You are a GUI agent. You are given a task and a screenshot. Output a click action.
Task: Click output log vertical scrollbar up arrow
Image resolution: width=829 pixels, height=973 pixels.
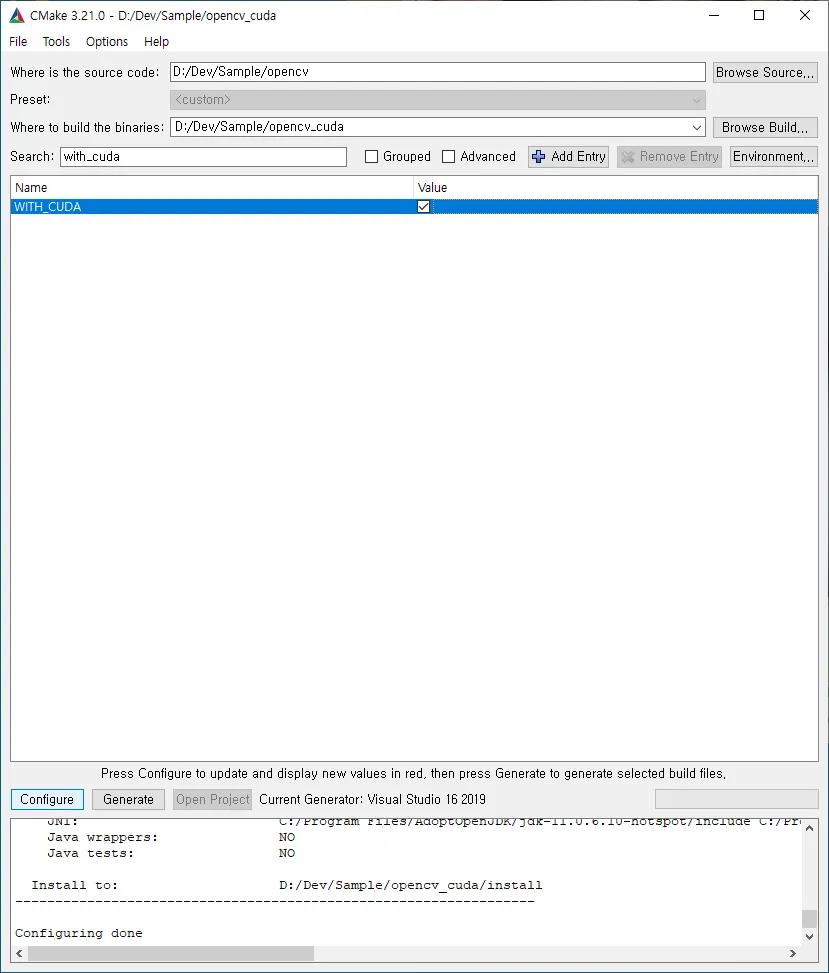(x=809, y=828)
